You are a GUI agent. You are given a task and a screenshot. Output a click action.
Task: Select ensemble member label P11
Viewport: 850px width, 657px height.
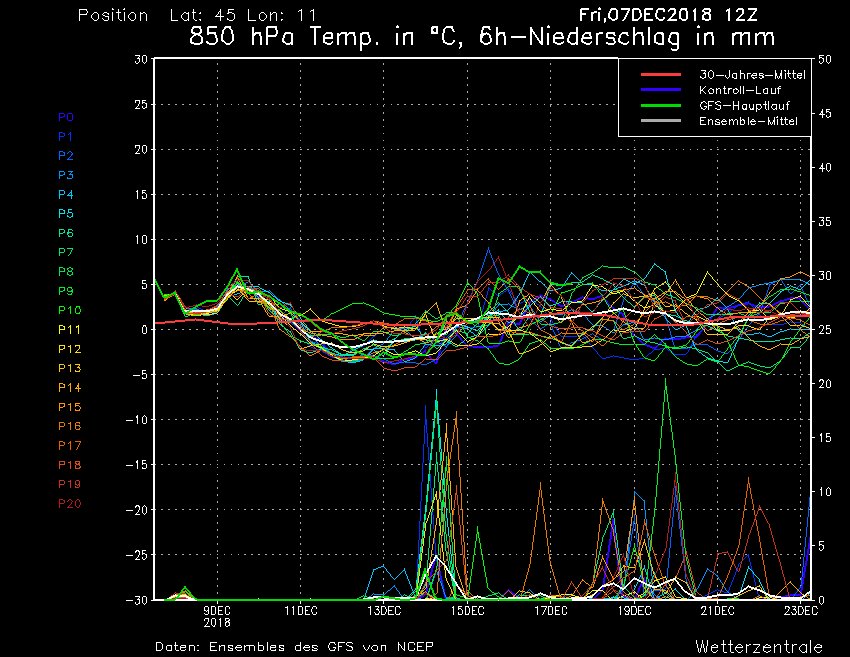click(69, 330)
